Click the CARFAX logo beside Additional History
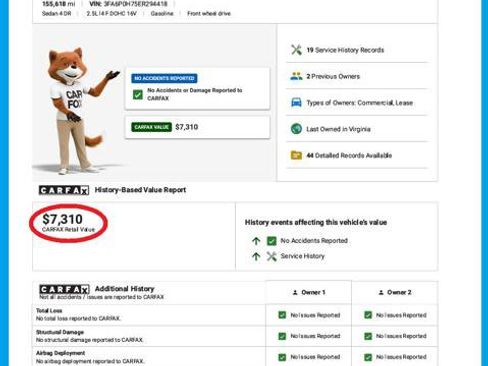Image resolution: width=488 pixels, height=366 pixels. (64, 289)
